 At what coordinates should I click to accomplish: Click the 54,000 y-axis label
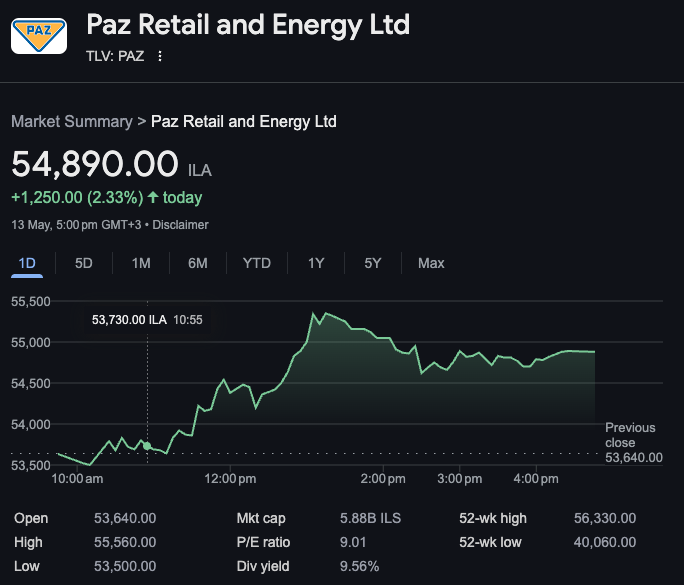31,424
